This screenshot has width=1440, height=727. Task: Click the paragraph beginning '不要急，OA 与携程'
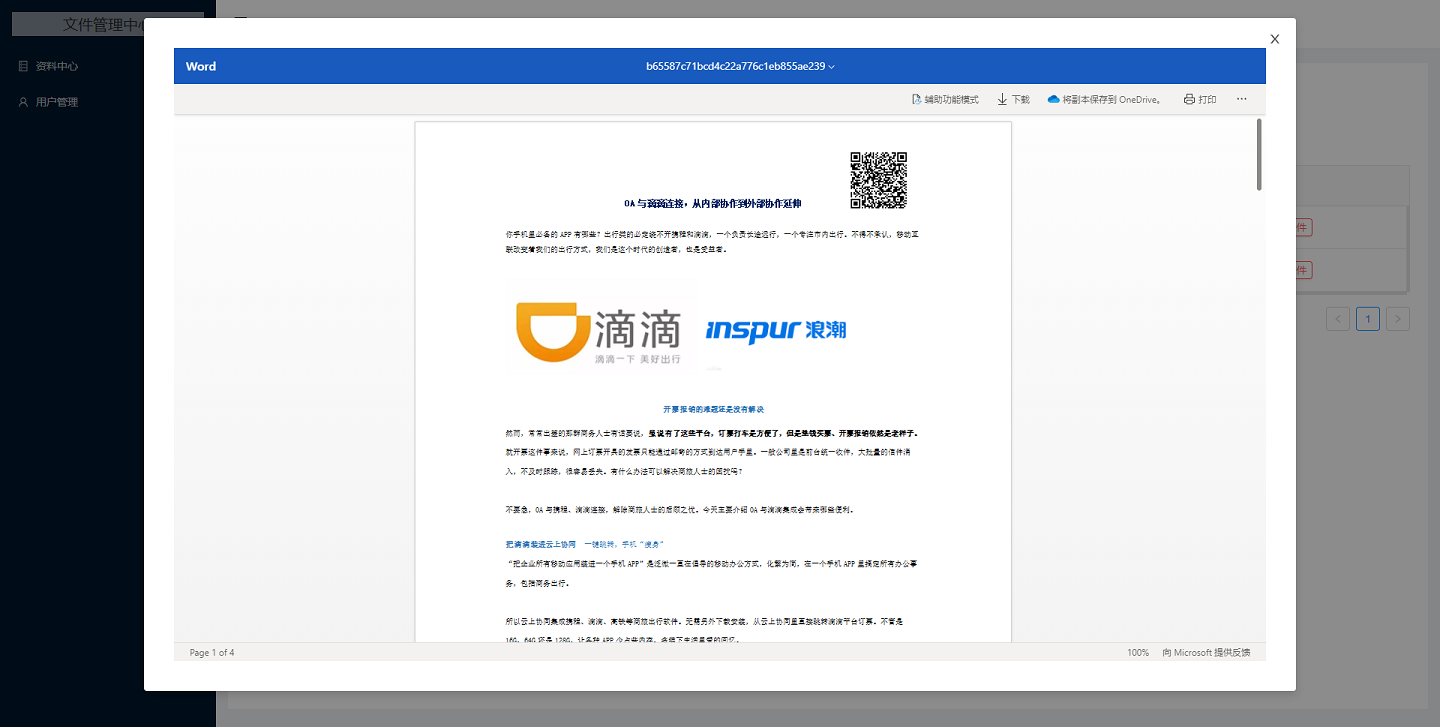pyautogui.click(x=680, y=509)
